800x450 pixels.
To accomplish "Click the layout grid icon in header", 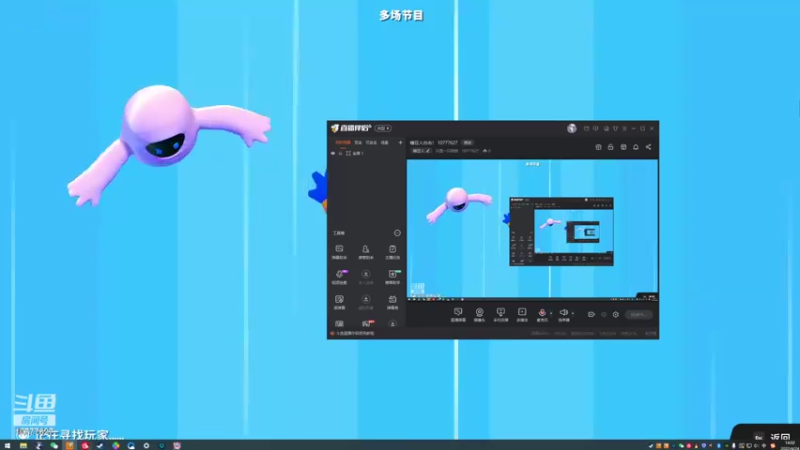I will point(623,147).
